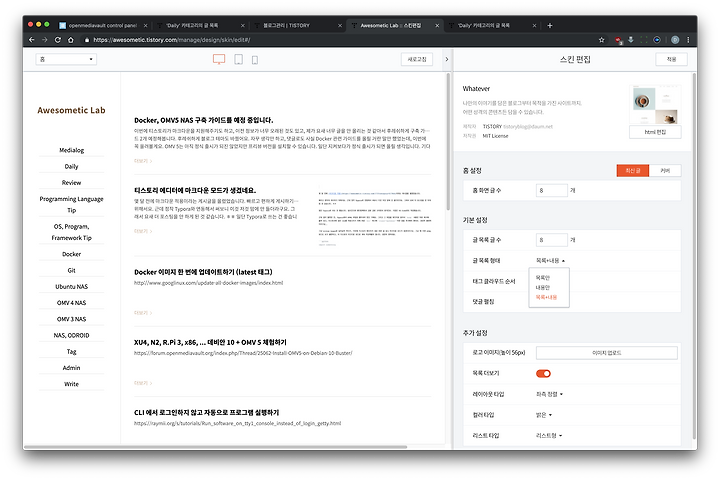Screen dimensions: 720x480
Task: Close the 블로그관리 TISTORY tab
Action: (x=340, y=26)
